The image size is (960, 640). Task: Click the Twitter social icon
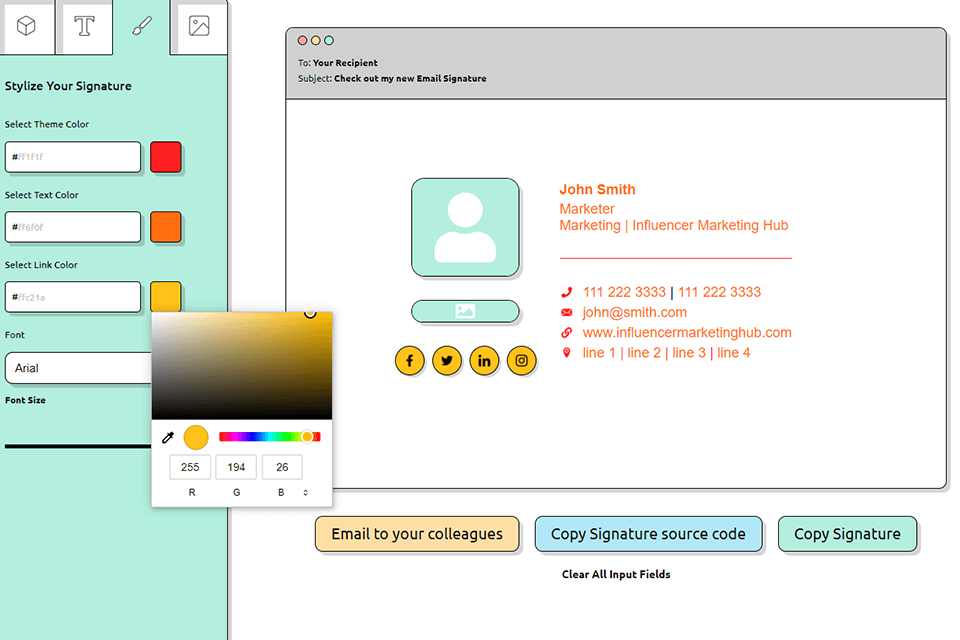[447, 361]
